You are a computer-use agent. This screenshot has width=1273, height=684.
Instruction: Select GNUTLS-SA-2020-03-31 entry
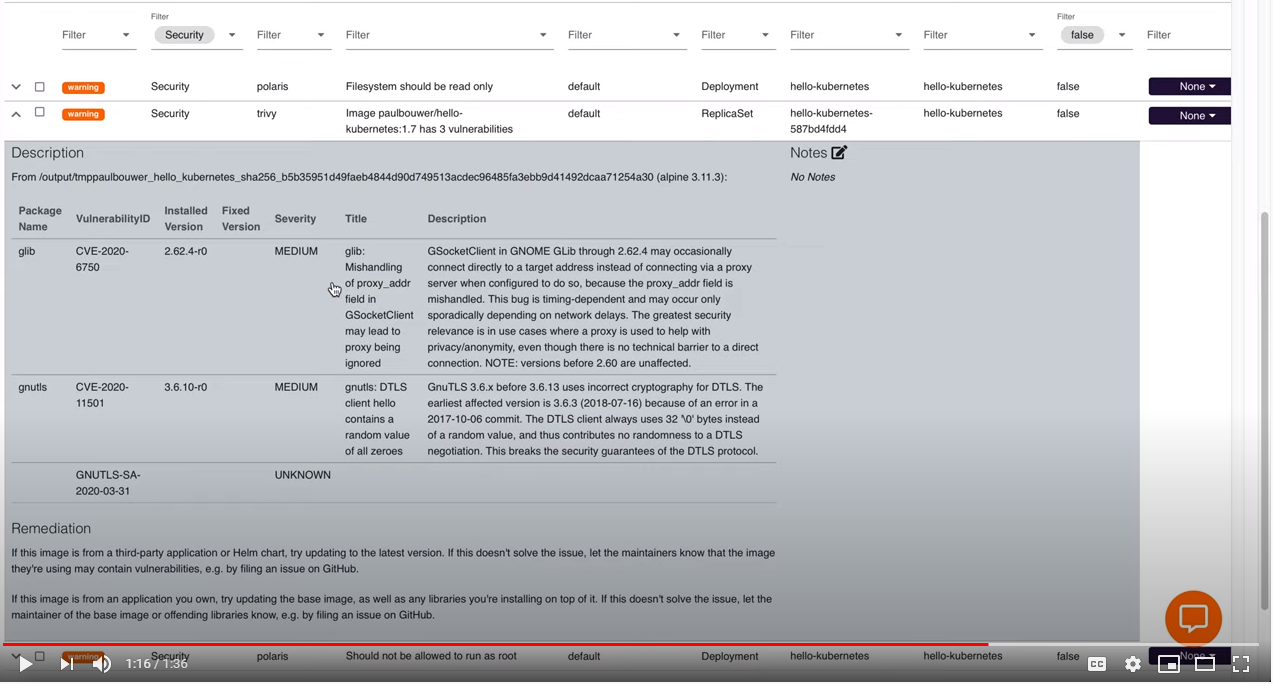tap(108, 483)
